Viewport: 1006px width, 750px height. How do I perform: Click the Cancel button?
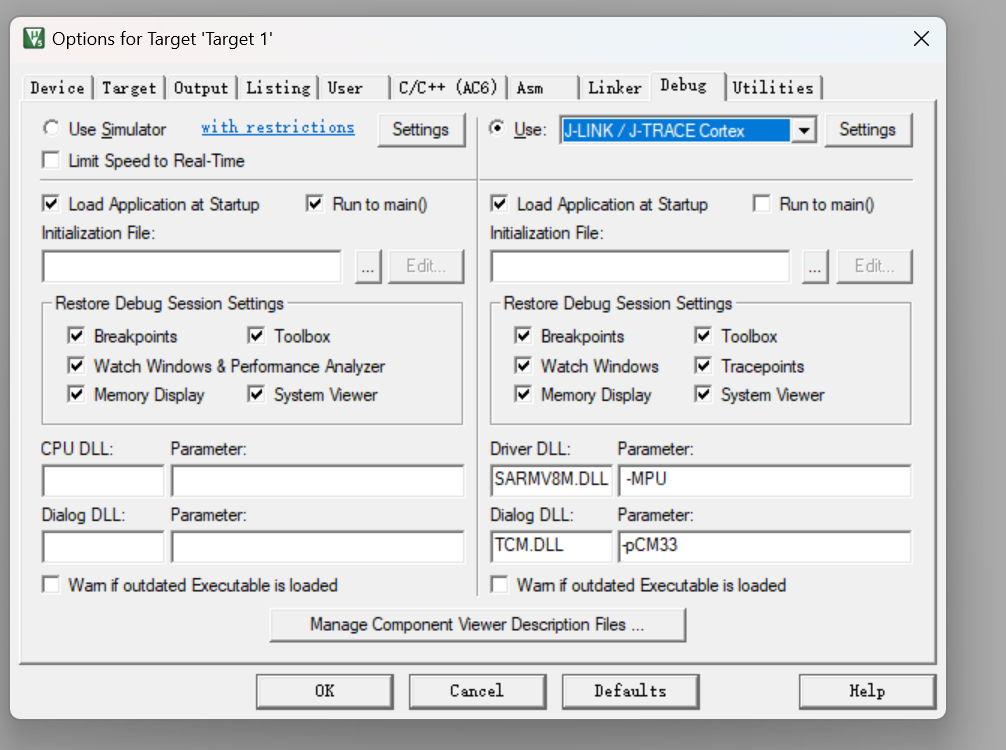477,692
